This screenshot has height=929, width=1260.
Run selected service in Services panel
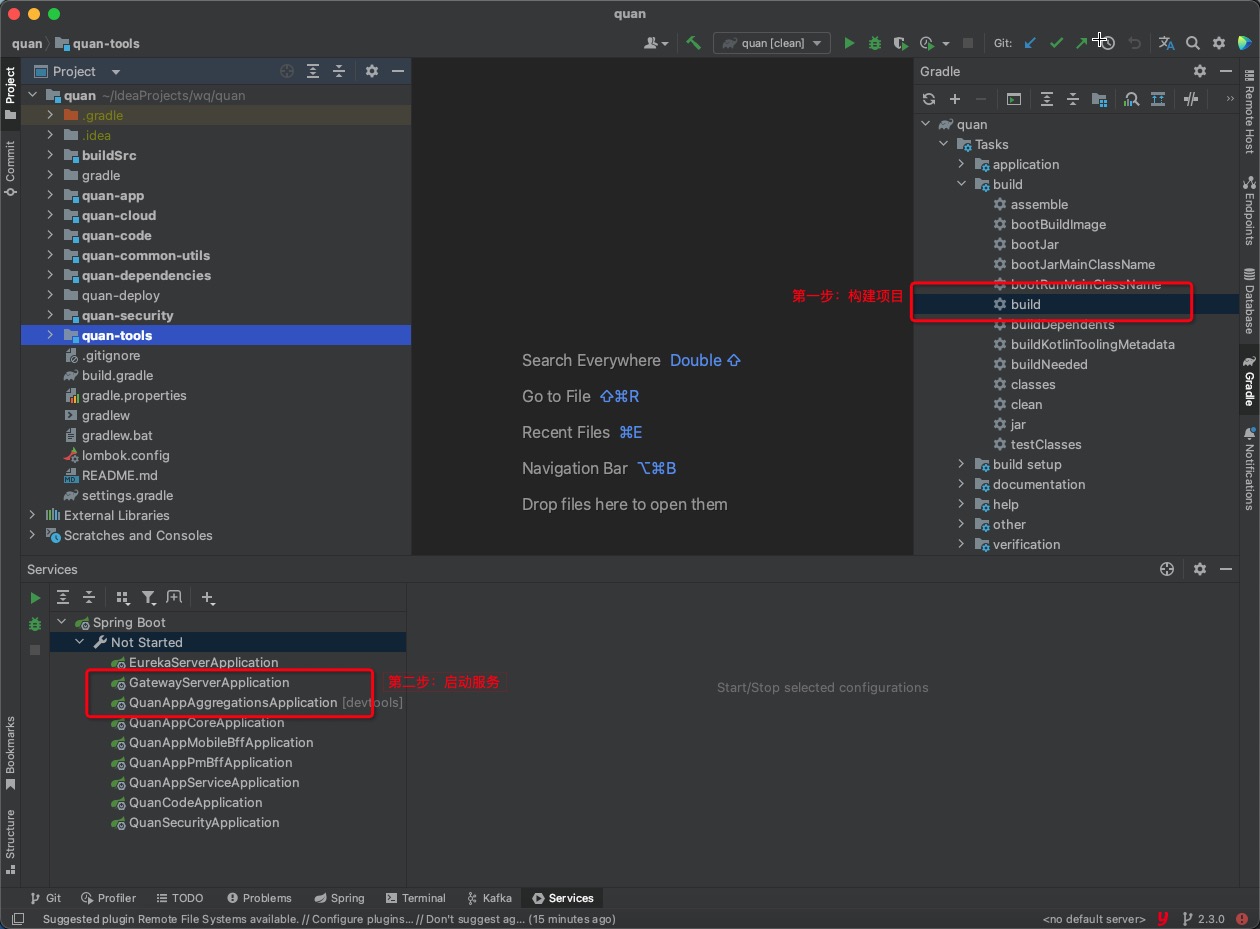point(35,598)
